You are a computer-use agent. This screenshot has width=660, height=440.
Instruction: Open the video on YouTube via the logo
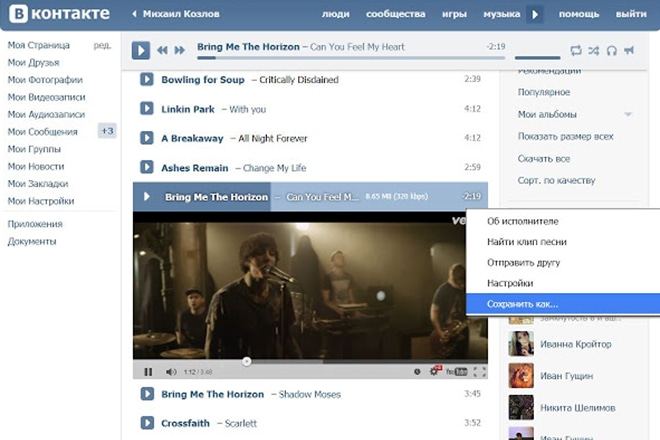456,371
